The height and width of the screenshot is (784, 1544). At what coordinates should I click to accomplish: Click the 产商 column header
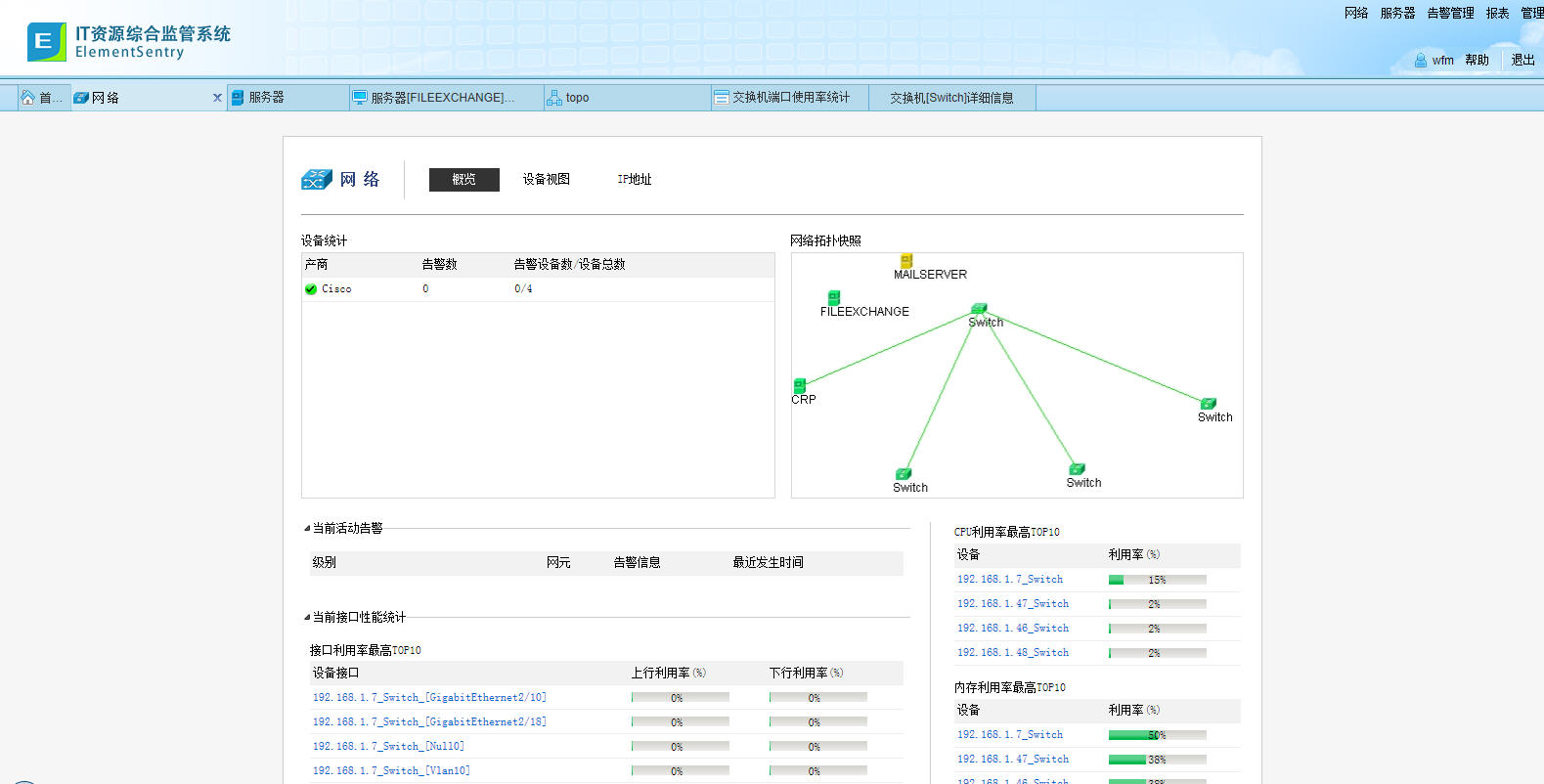click(316, 265)
